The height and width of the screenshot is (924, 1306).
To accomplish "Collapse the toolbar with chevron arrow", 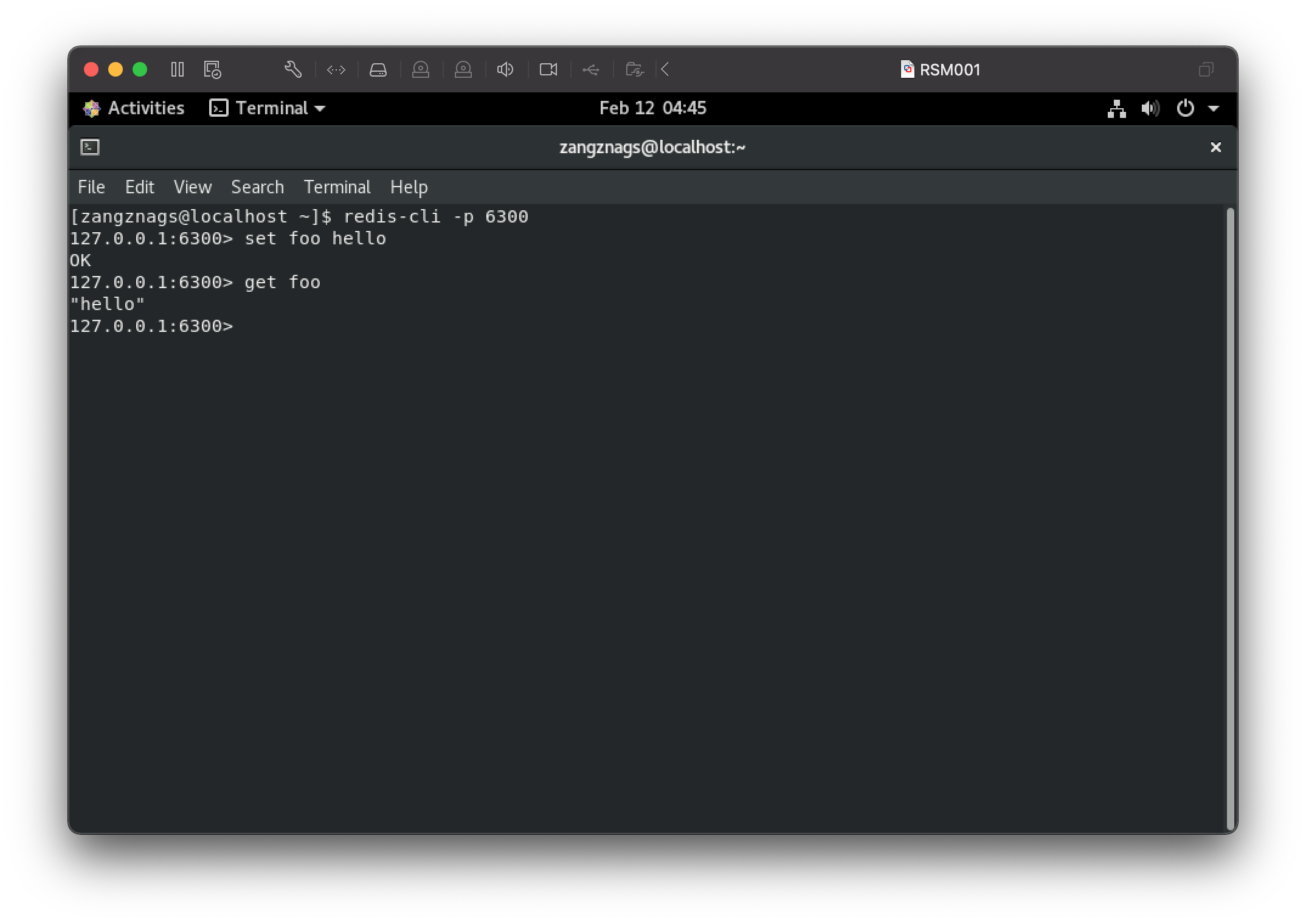I will pyautogui.click(x=665, y=70).
